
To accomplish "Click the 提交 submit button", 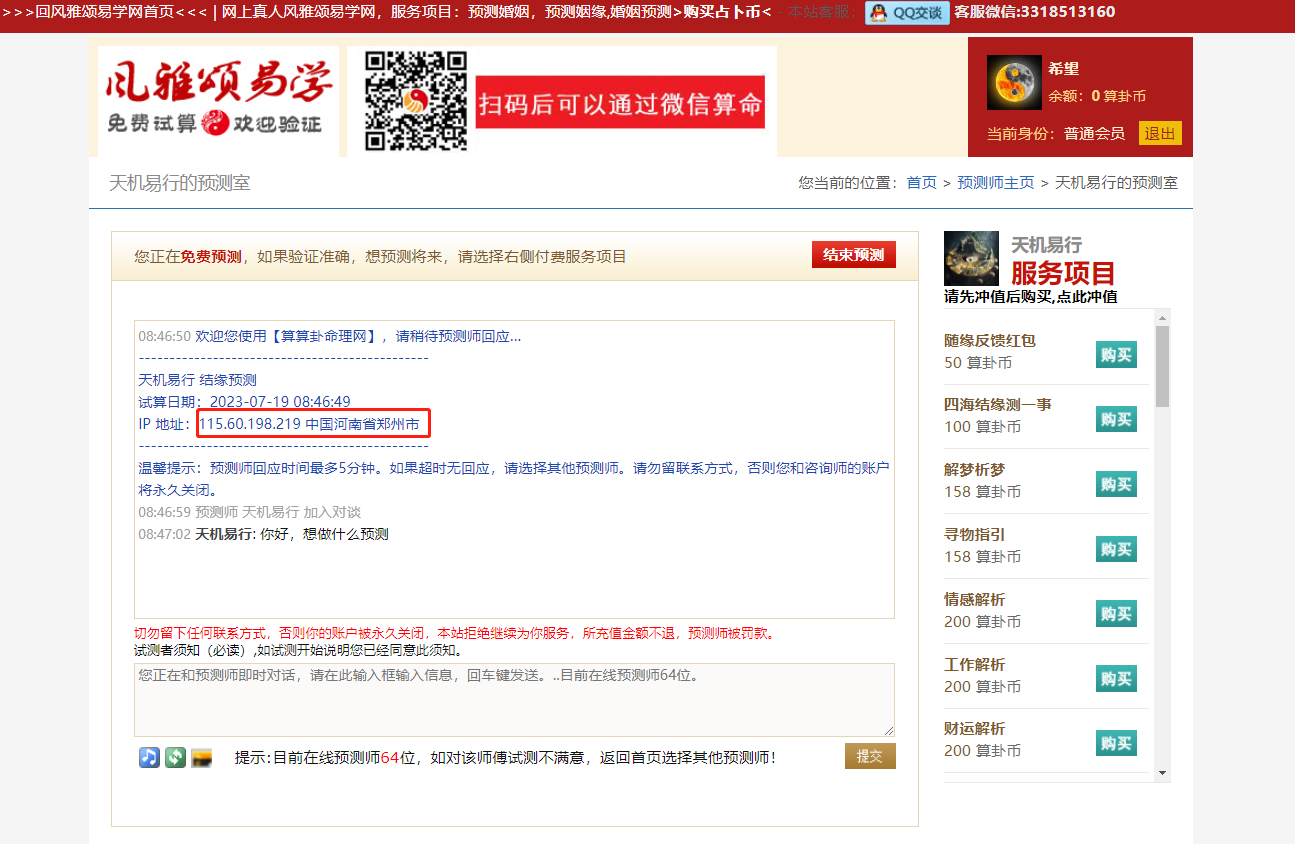I will 869,756.
